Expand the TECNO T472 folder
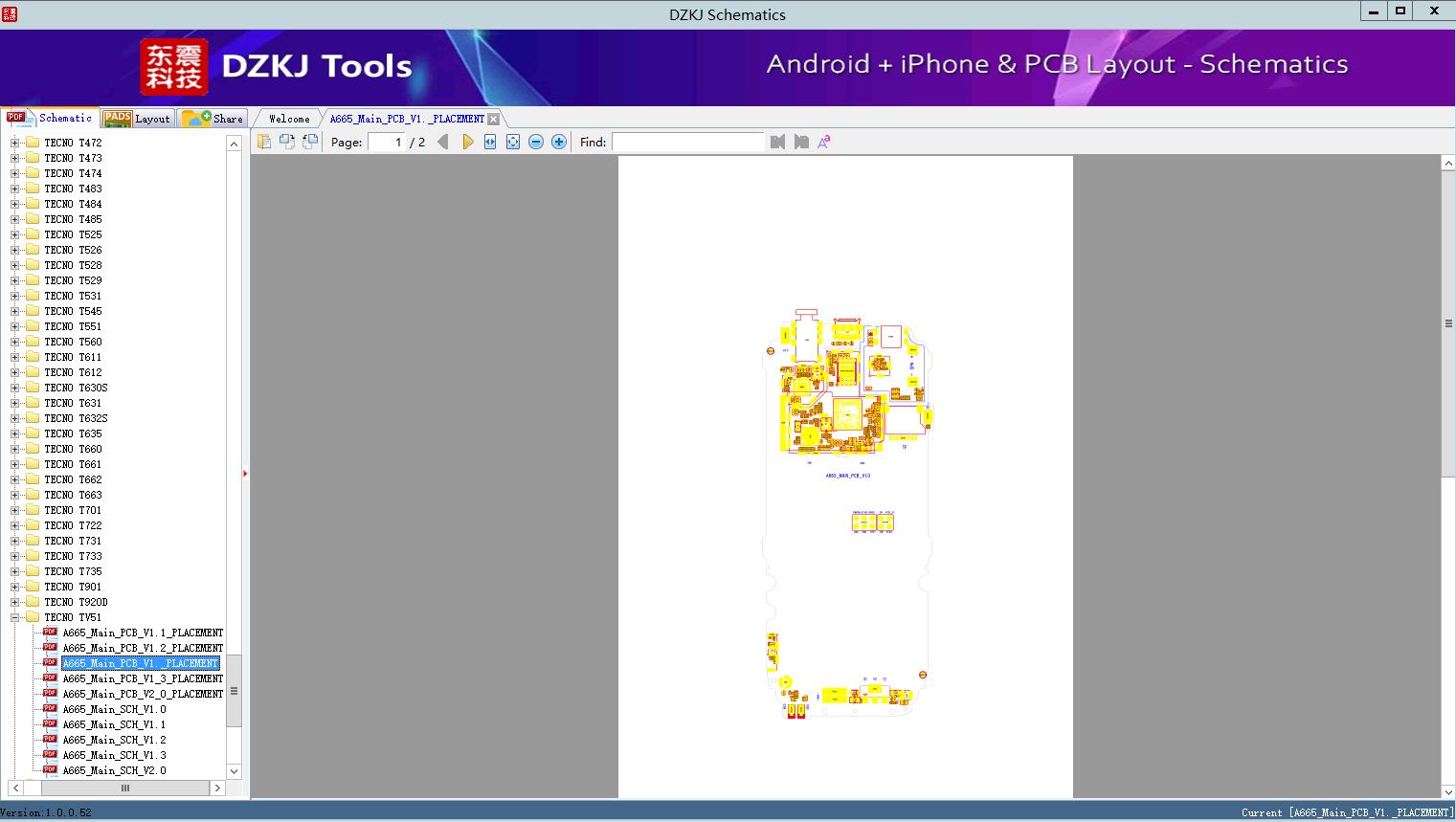The width and height of the screenshot is (1456, 822). [x=14, y=143]
